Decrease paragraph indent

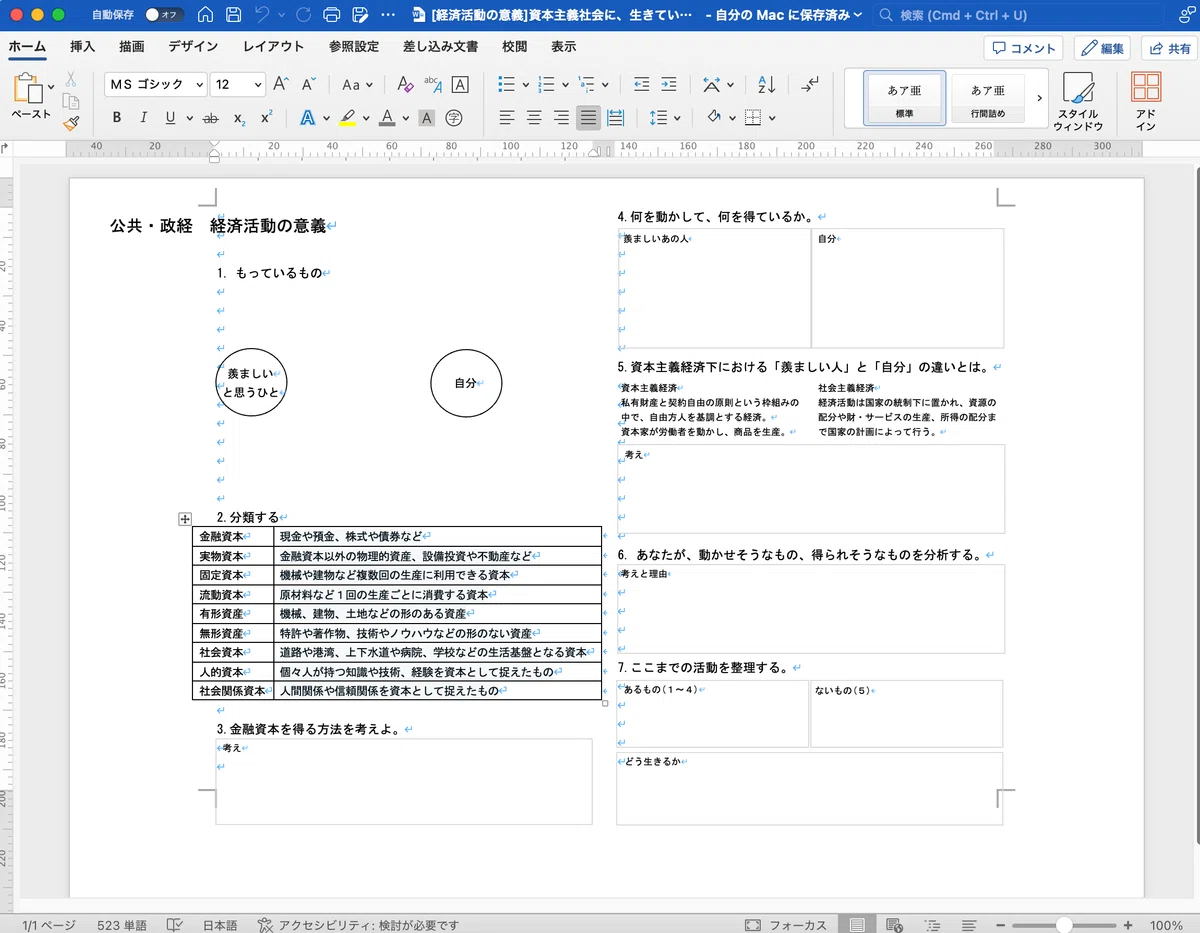point(641,84)
